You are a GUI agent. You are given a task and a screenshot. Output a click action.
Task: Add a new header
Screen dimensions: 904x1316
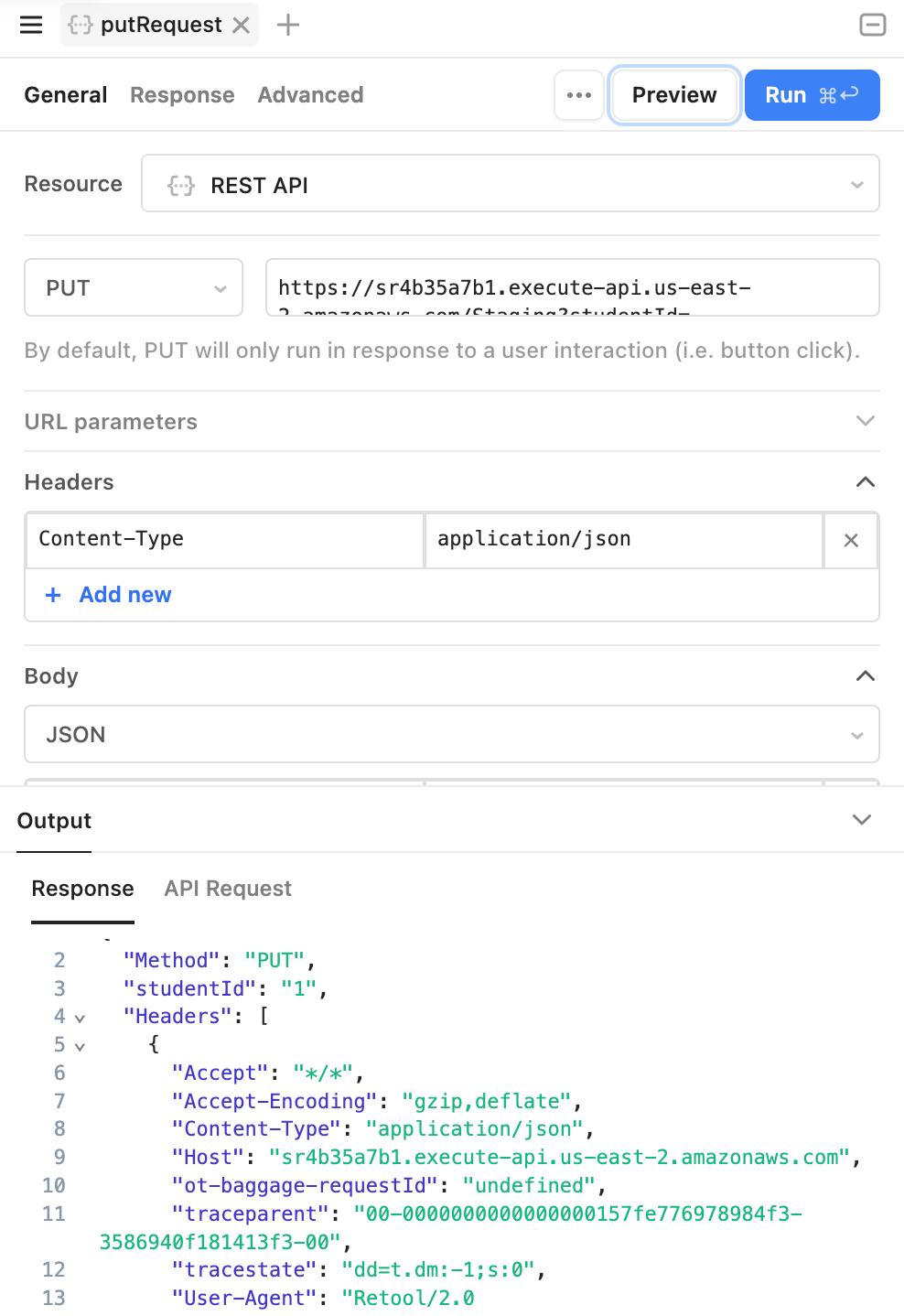point(108,595)
